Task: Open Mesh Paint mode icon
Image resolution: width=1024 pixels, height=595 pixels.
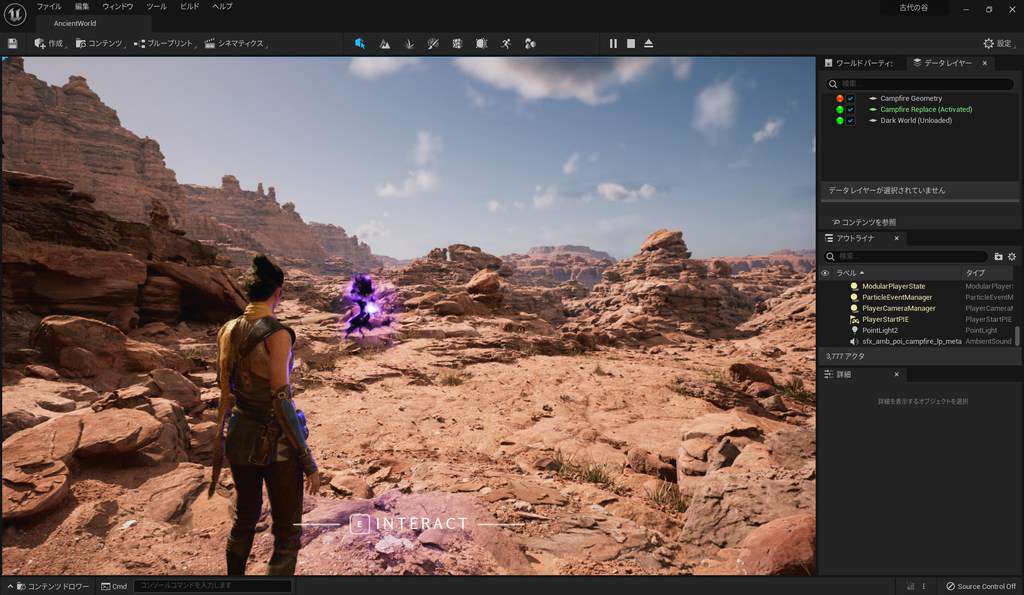Action: tap(433, 44)
